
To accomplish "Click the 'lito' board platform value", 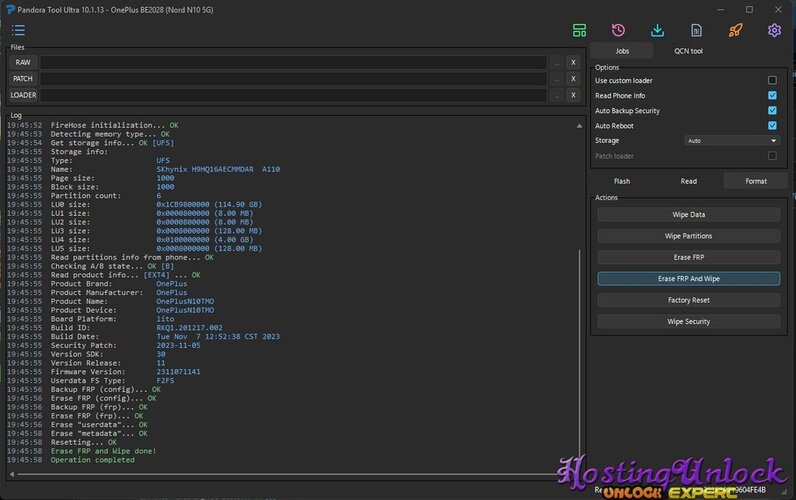I will point(165,319).
